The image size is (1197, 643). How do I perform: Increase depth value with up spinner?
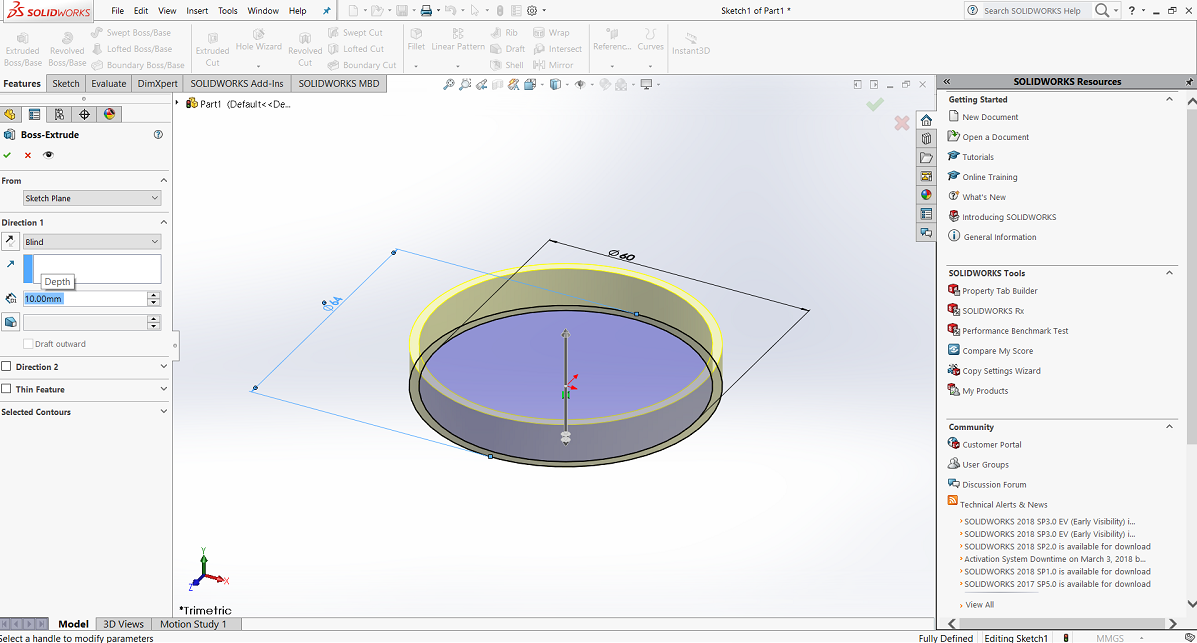153,296
